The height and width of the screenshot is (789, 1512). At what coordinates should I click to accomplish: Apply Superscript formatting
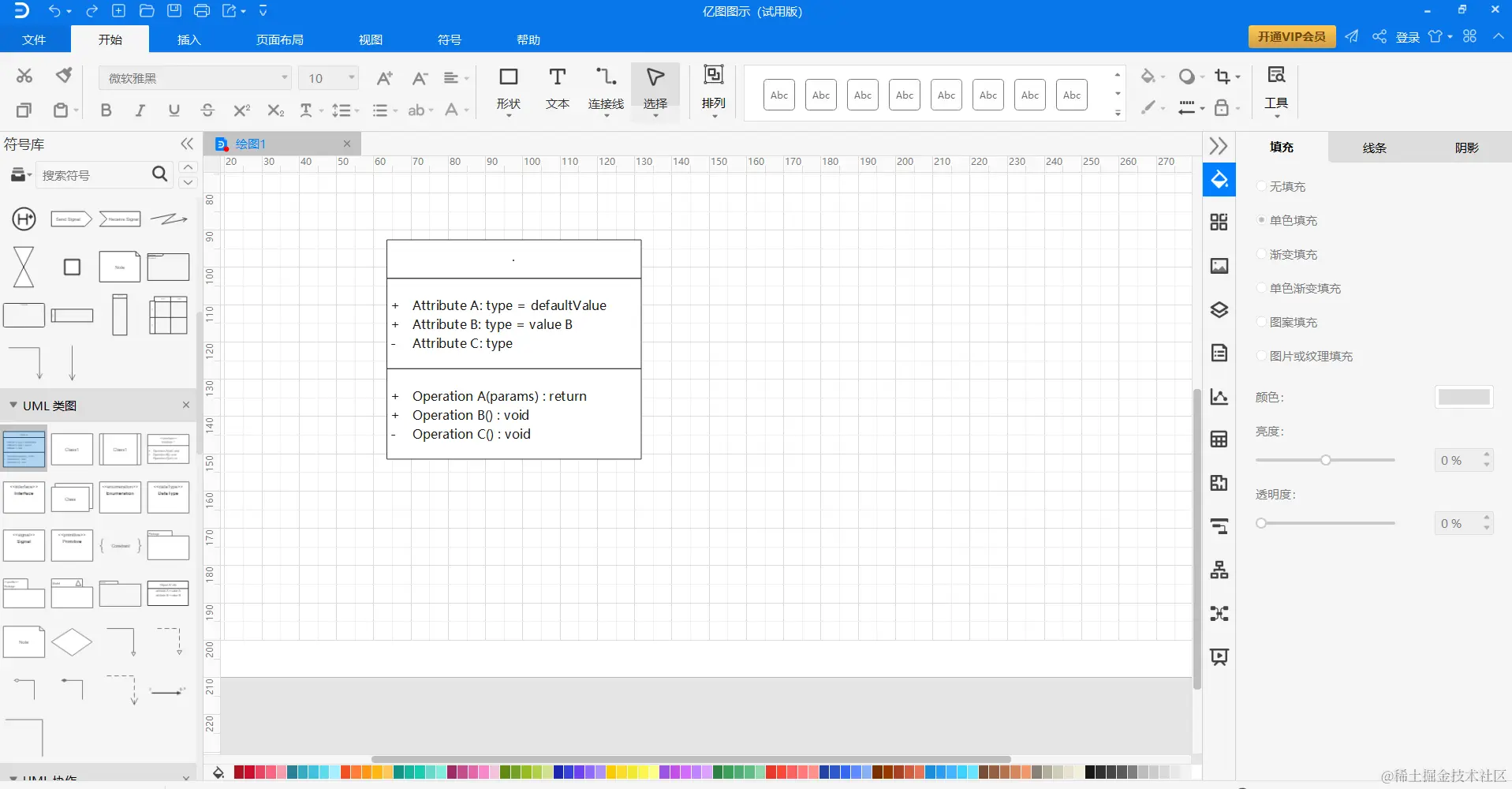241,110
